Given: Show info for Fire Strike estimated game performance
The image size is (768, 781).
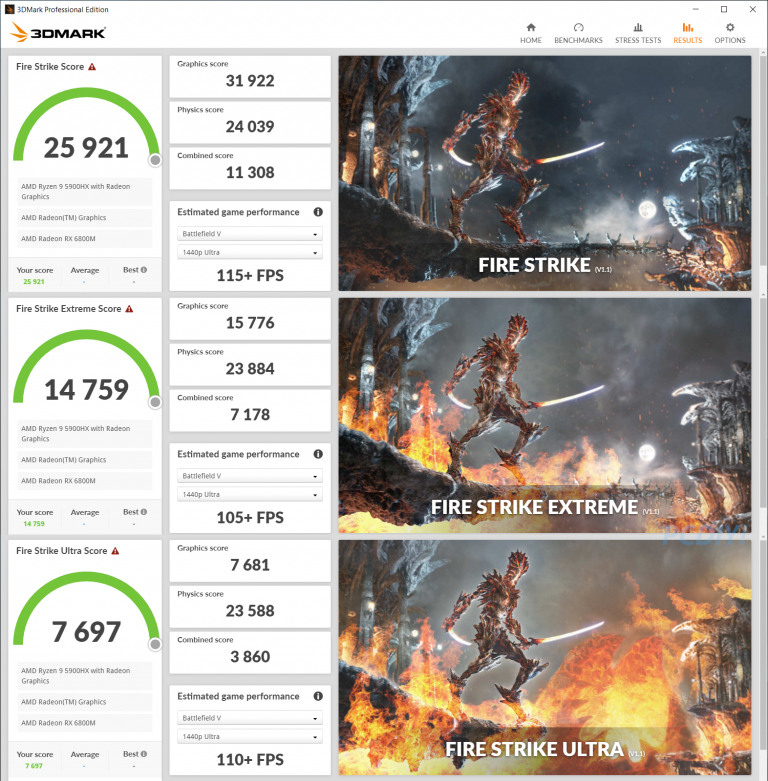Looking at the screenshot, I should [318, 212].
